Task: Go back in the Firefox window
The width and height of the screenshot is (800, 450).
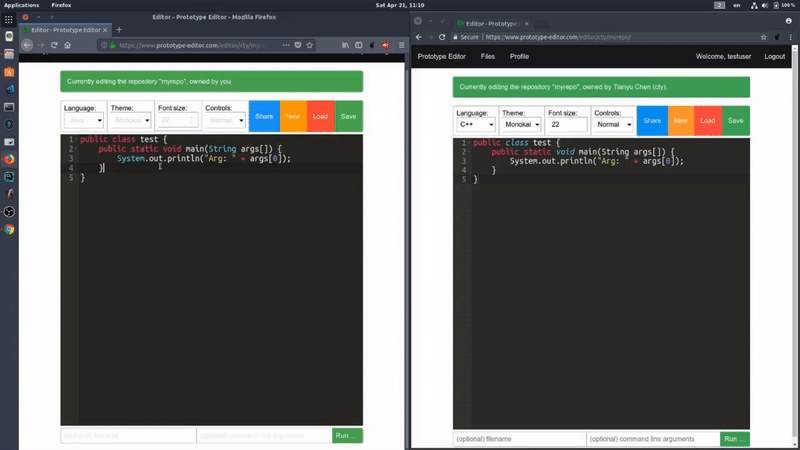Action: coord(27,45)
